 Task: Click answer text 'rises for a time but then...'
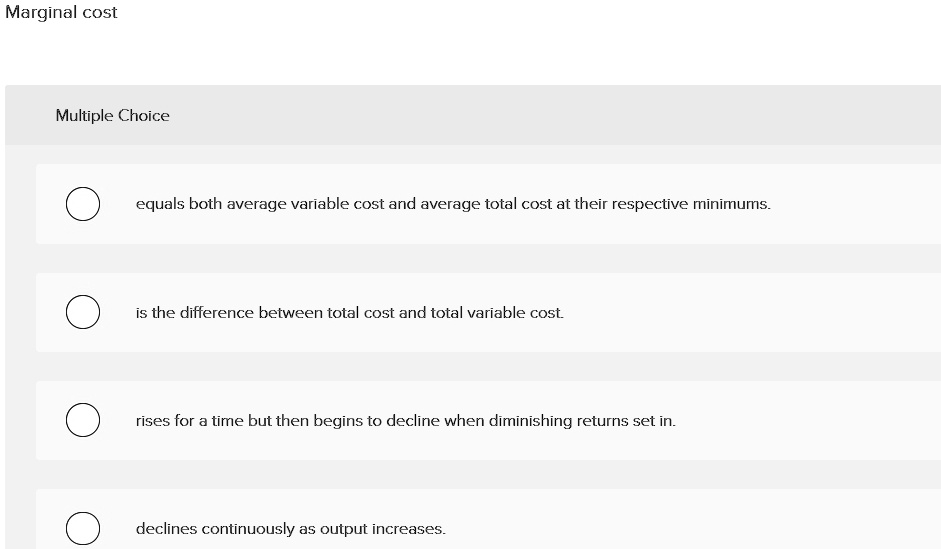click(x=406, y=421)
